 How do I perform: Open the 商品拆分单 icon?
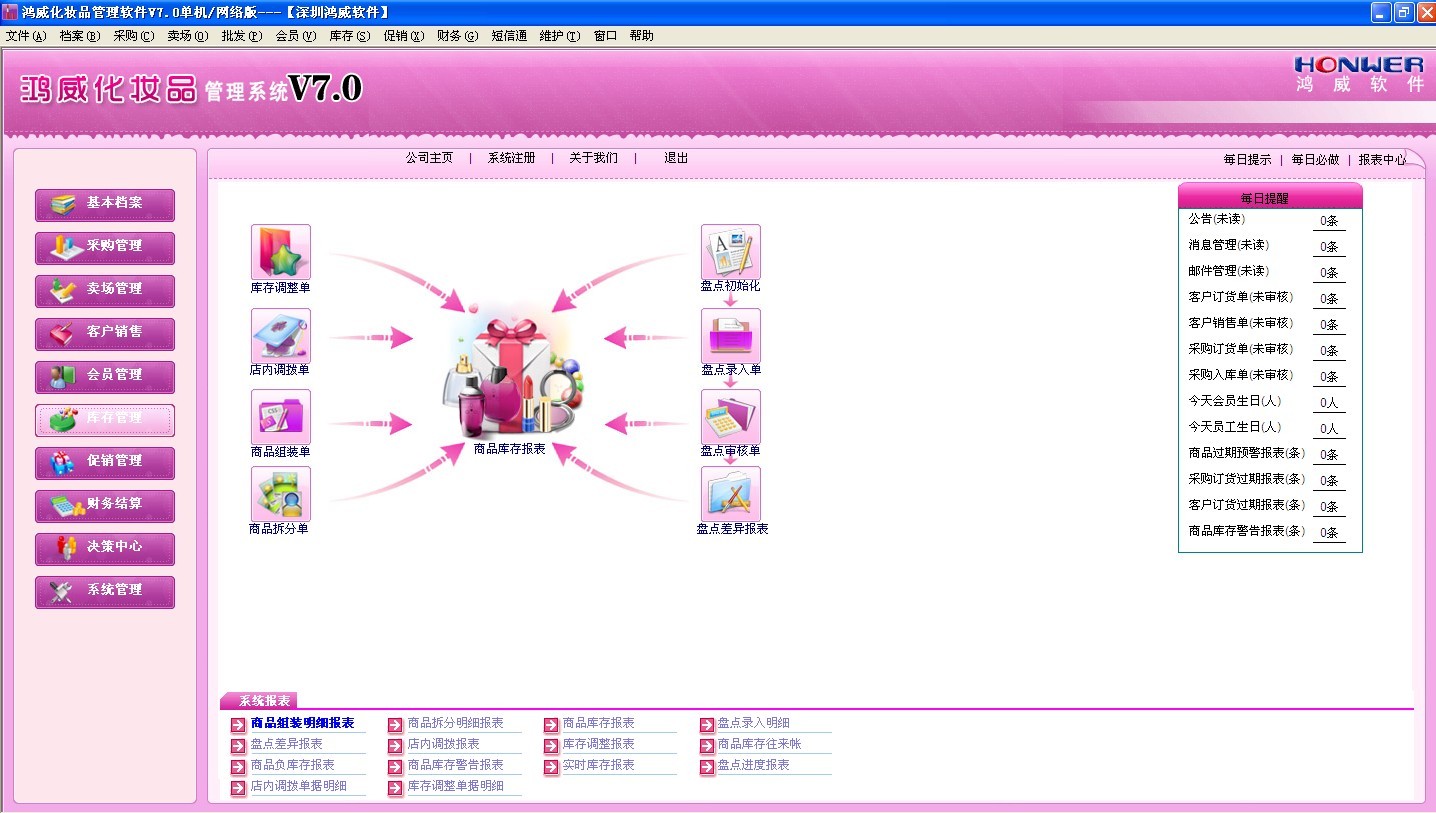coord(280,494)
